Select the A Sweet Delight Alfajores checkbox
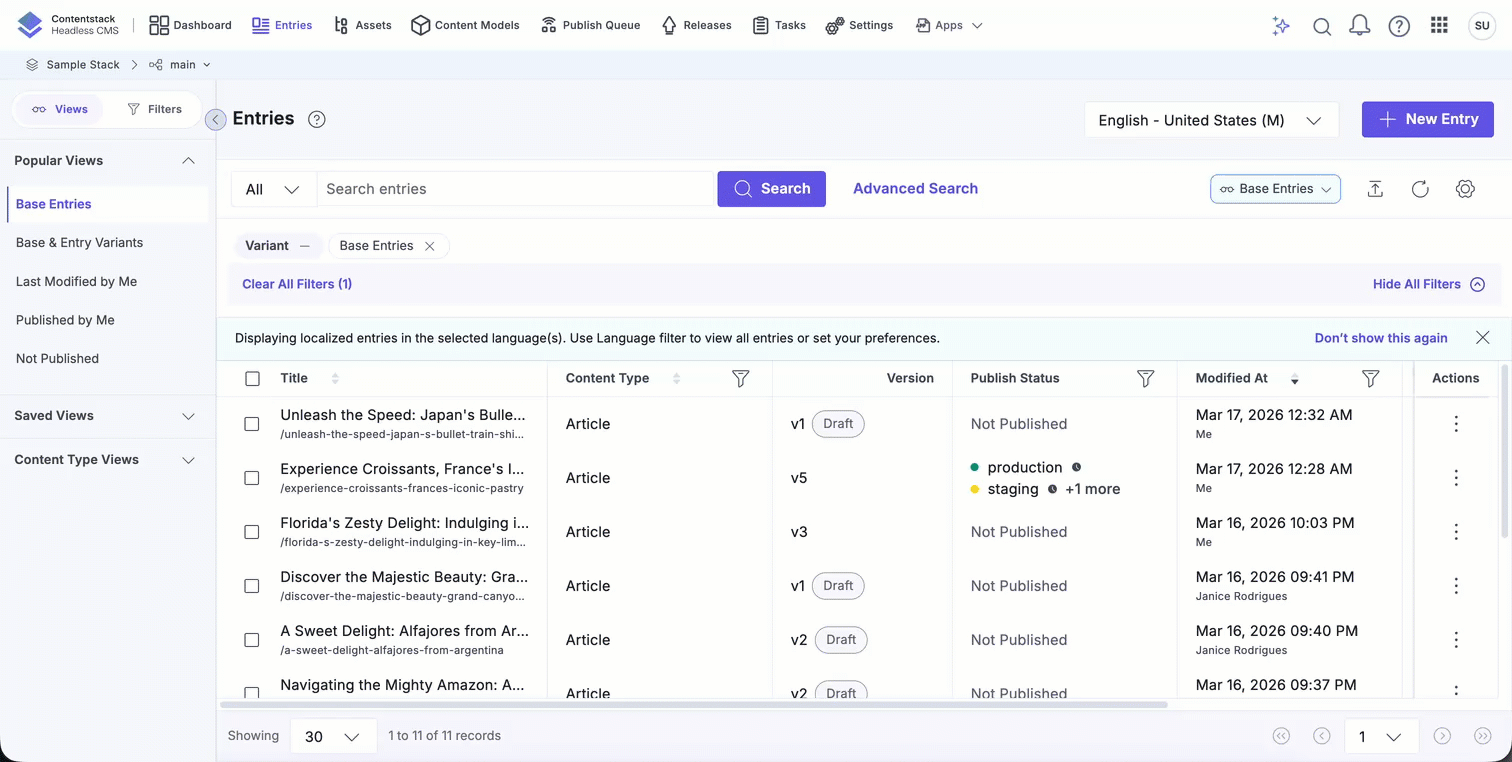The height and width of the screenshot is (762, 1512). tap(252, 640)
